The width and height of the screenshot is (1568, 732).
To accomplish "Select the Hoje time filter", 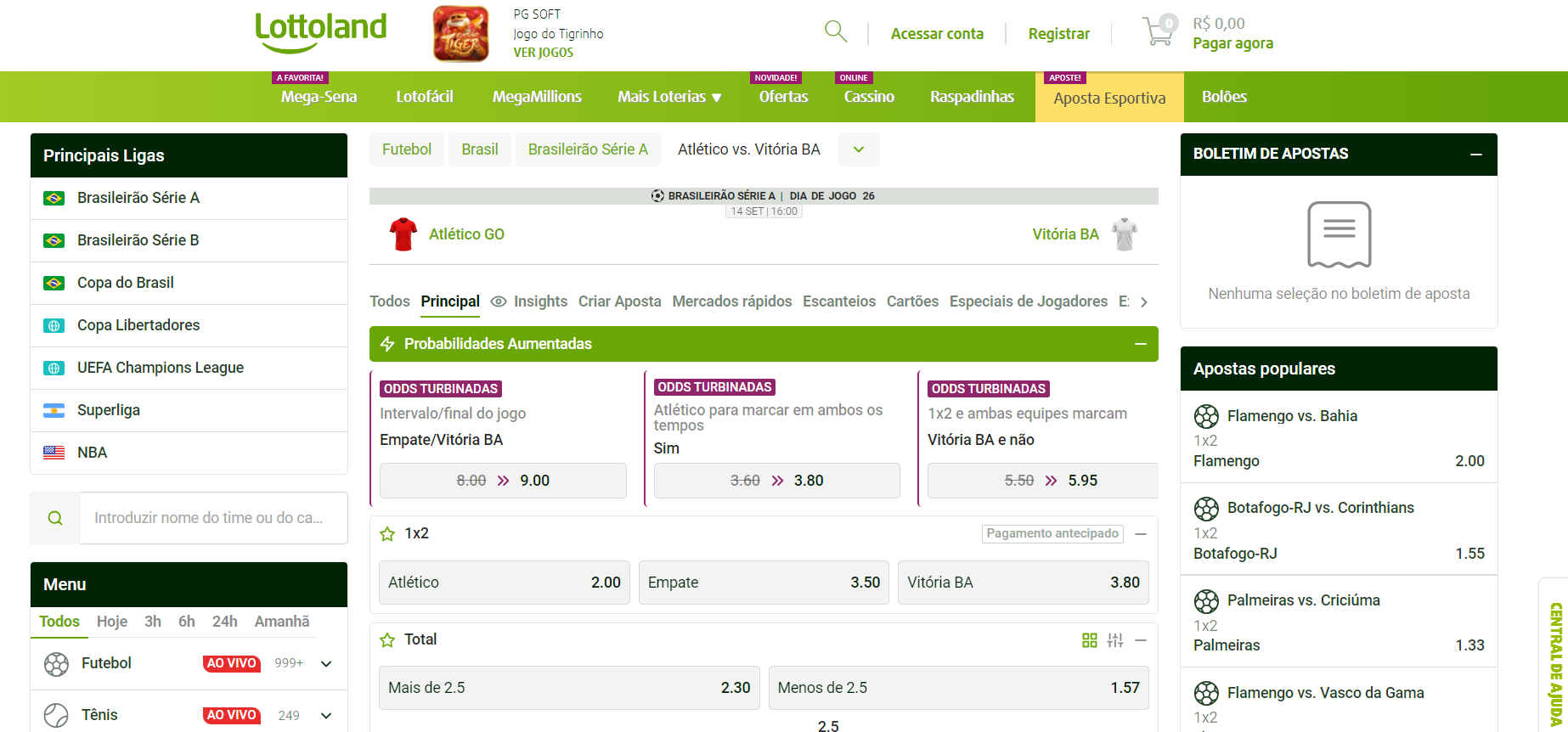I will [112, 622].
